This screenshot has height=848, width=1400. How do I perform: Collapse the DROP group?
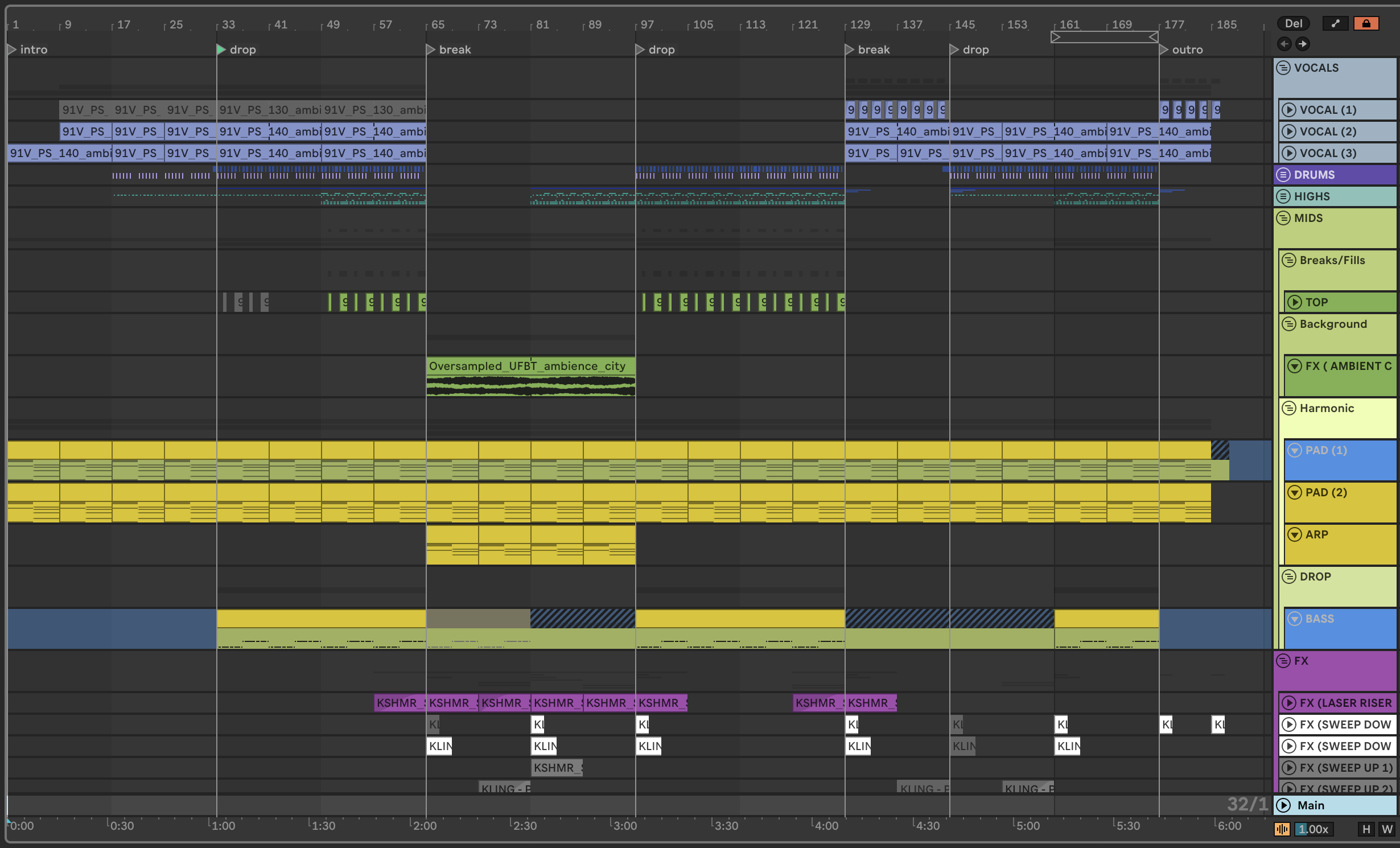coord(1290,577)
